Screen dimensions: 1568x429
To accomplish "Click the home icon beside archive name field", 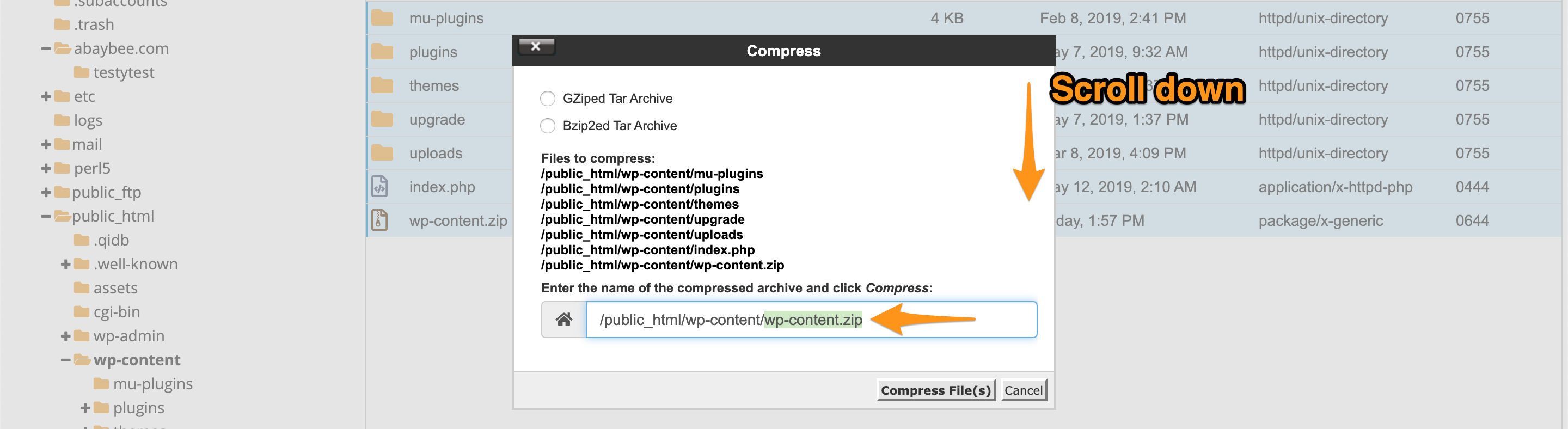I will click(x=563, y=320).
